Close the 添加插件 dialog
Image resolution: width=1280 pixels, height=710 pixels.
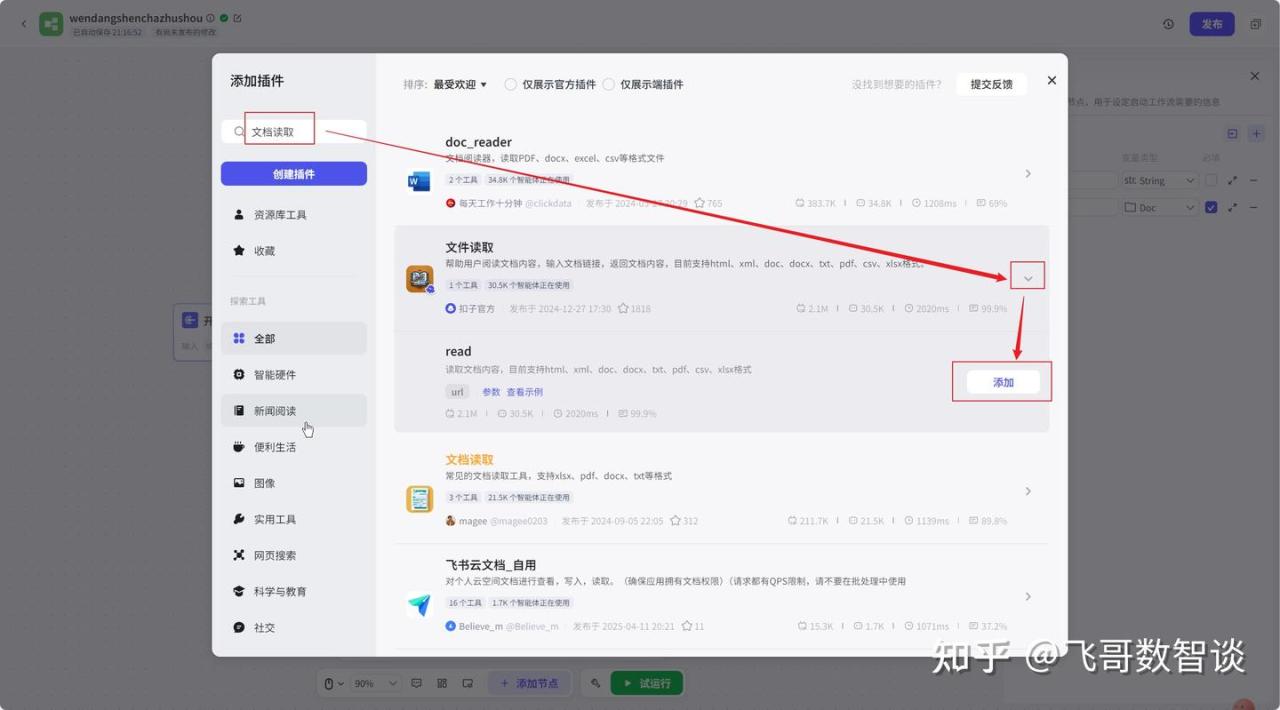(1051, 80)
